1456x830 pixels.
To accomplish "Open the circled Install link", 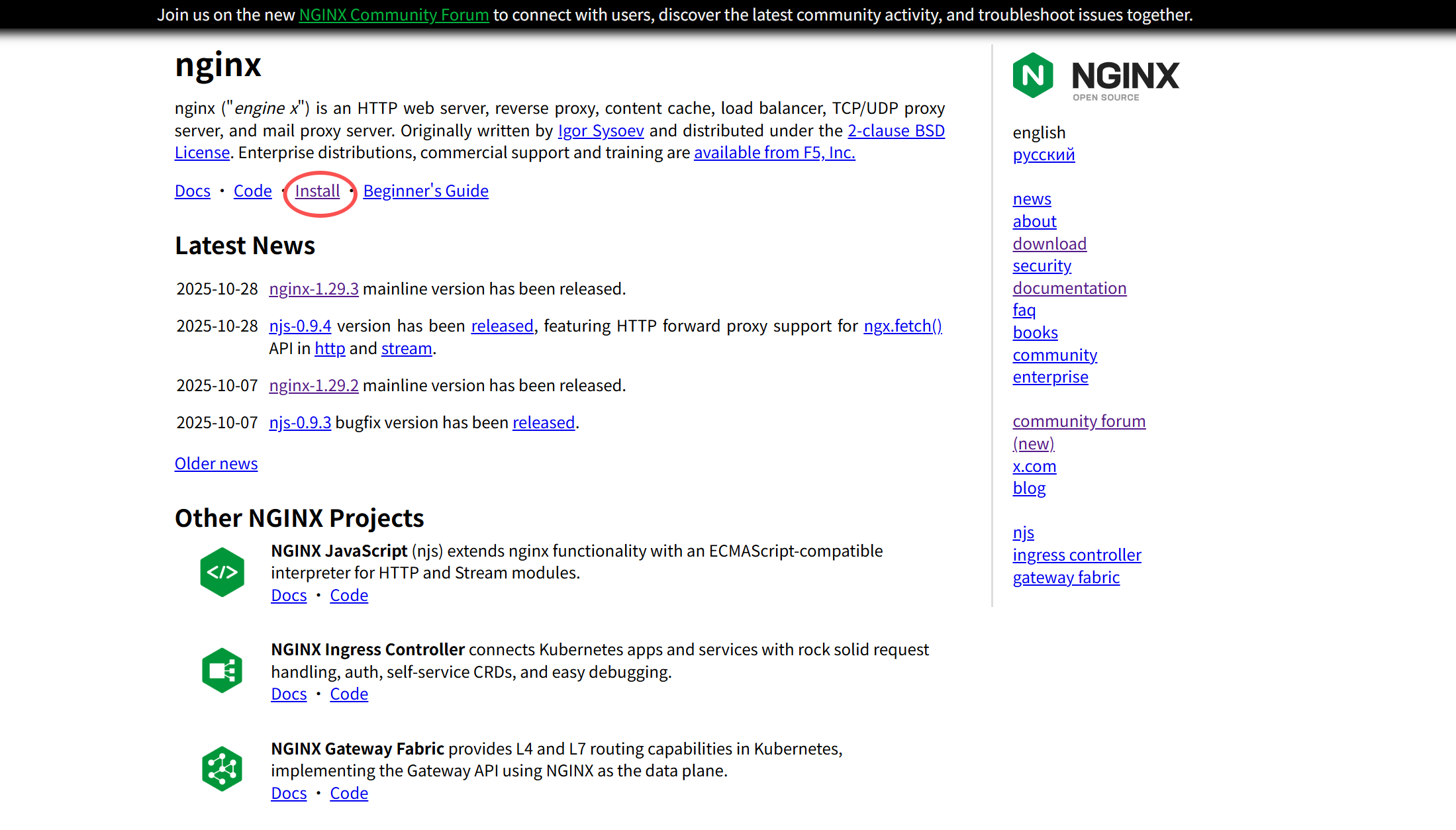I will click(x=317, y=191).
